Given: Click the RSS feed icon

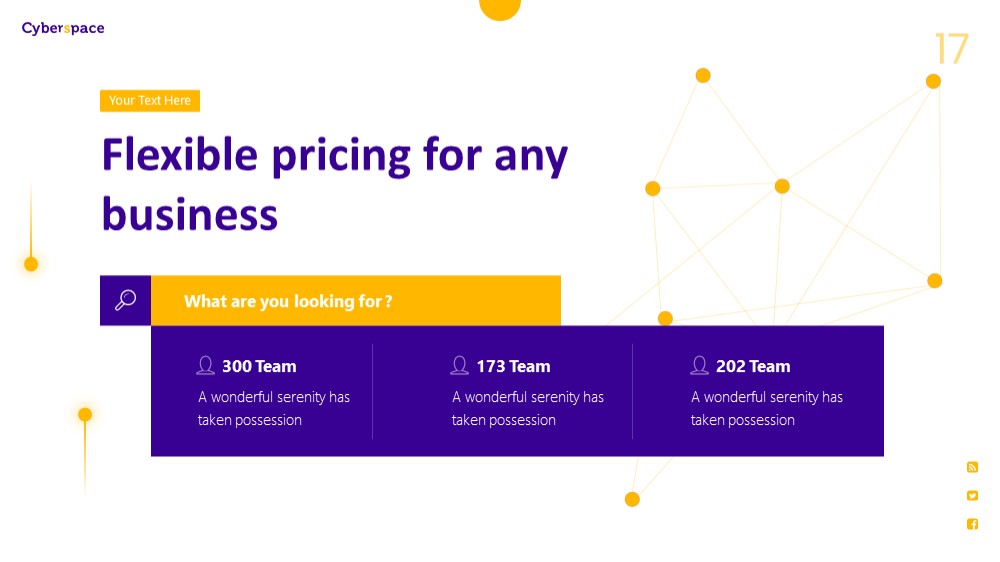Looking at the screenshot, I should (x=972, y=467).
